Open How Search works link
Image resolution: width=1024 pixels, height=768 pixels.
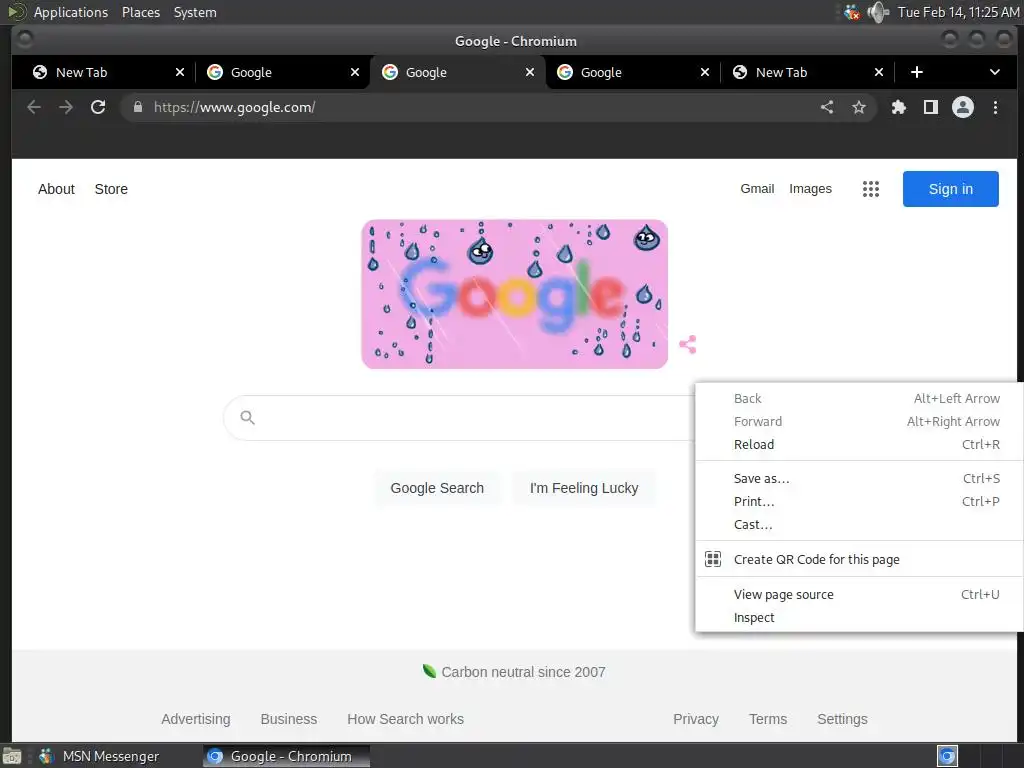pos(406,719)
